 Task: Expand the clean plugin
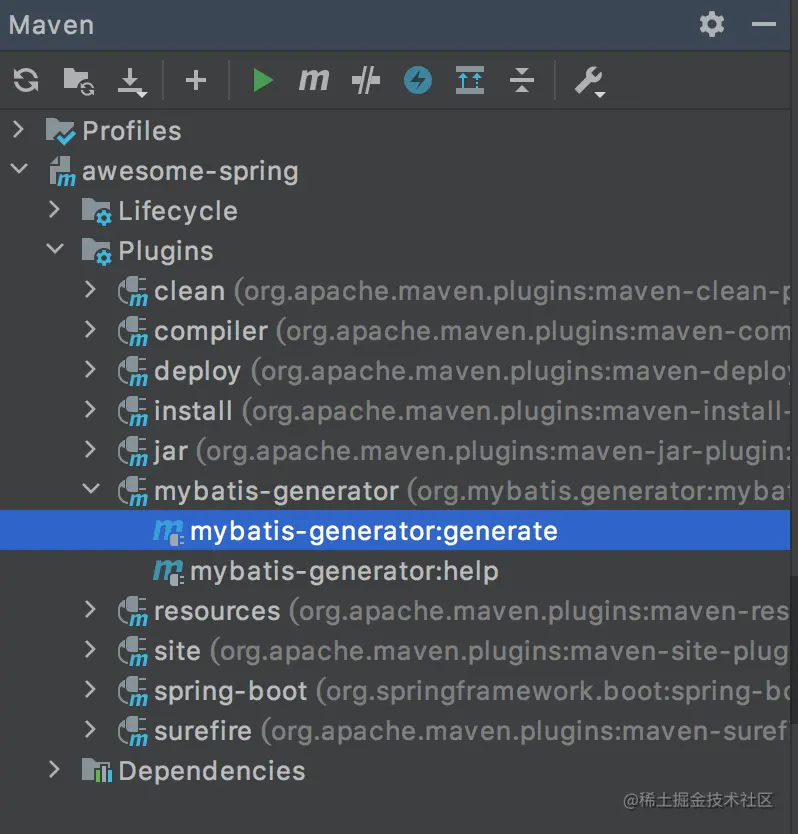[90, 289]
